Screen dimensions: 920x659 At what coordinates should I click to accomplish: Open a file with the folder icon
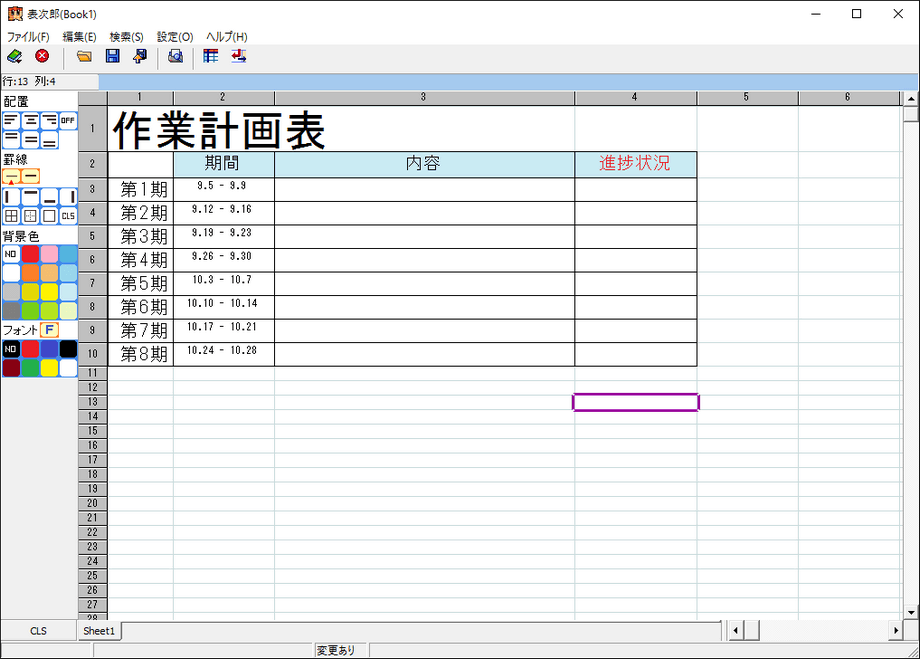(85, 56)
